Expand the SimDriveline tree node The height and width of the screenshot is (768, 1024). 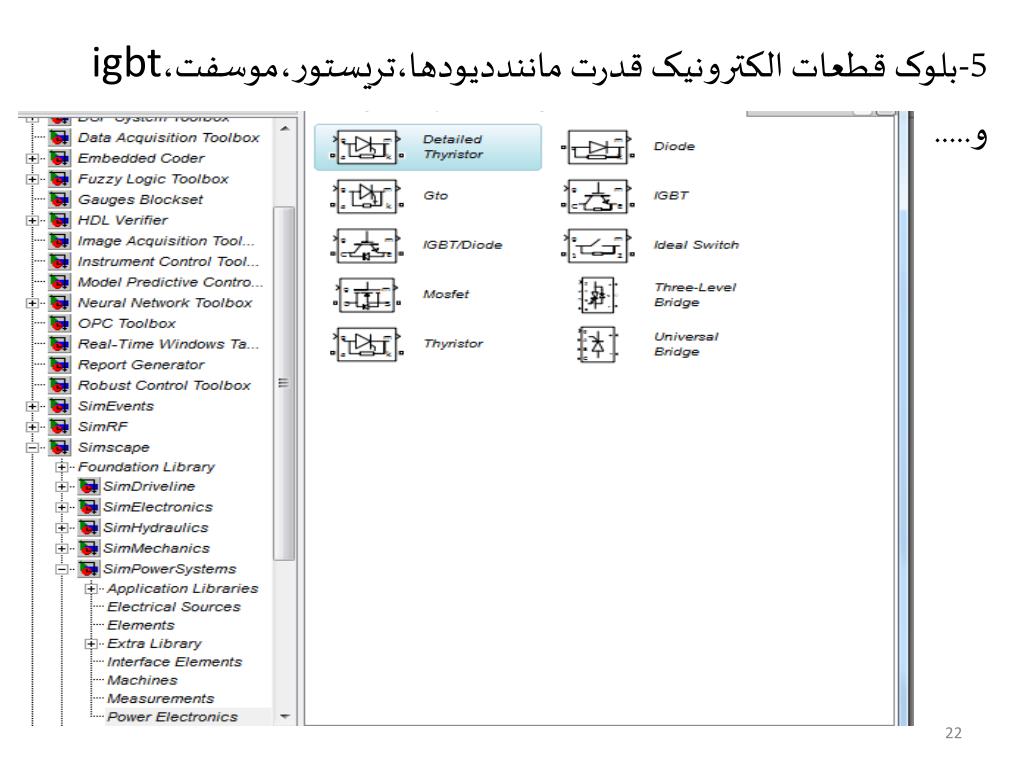pos(61,487)
